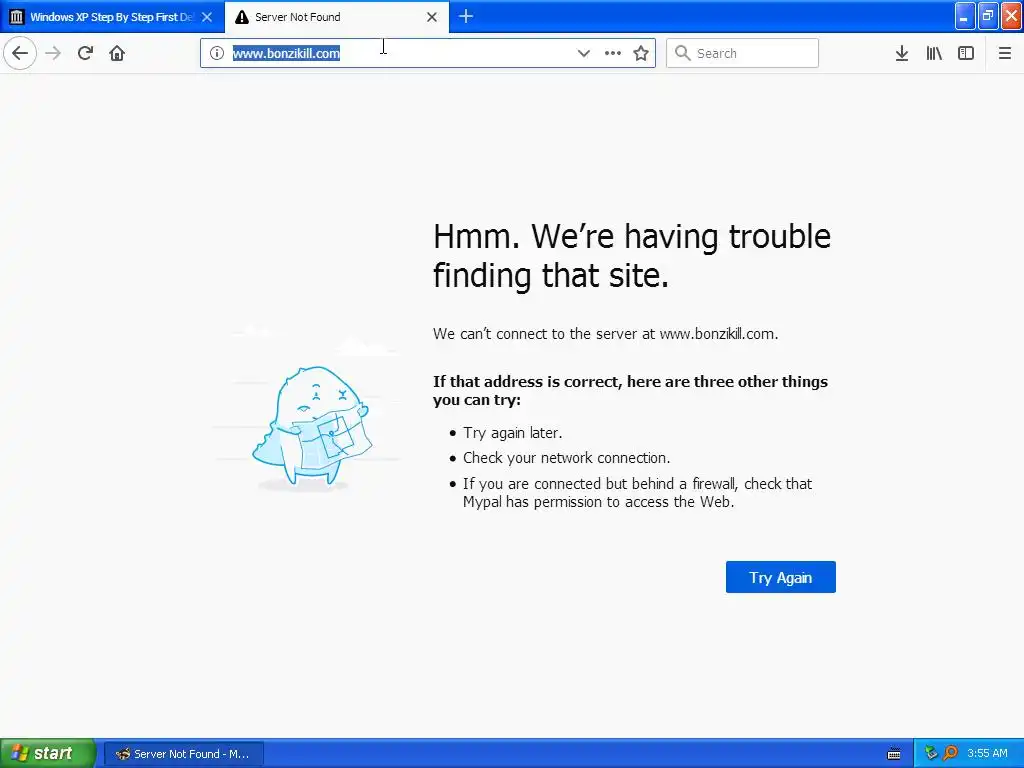This screenshot has width=1024, height=768.
Task: Open a new tab with plus button
Action: coord(466,16)
